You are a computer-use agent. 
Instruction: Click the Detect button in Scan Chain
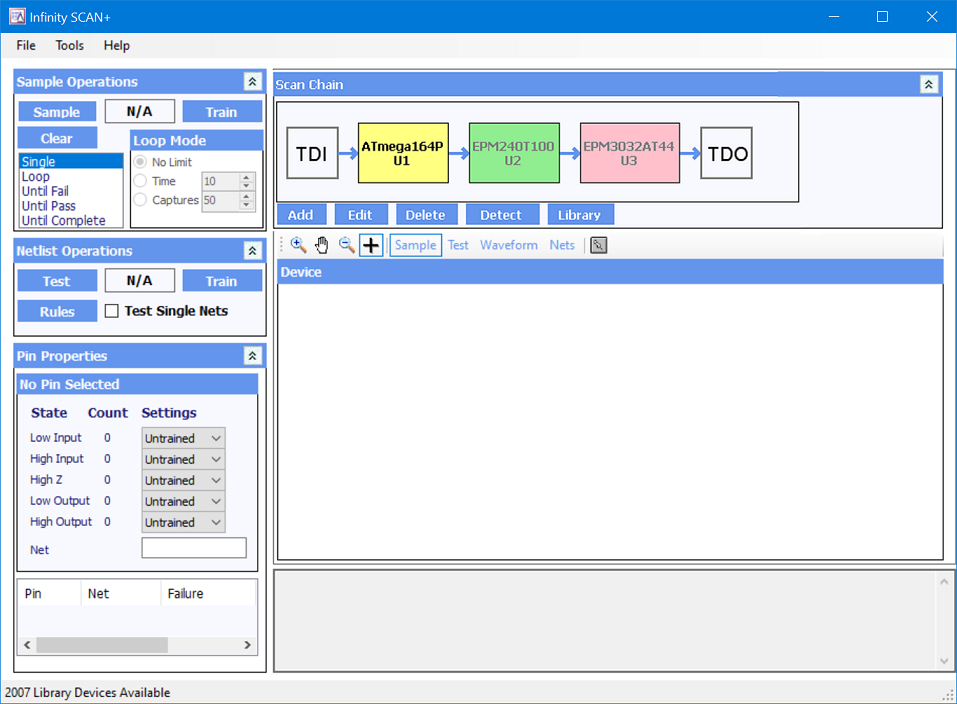tap(501, 215)
